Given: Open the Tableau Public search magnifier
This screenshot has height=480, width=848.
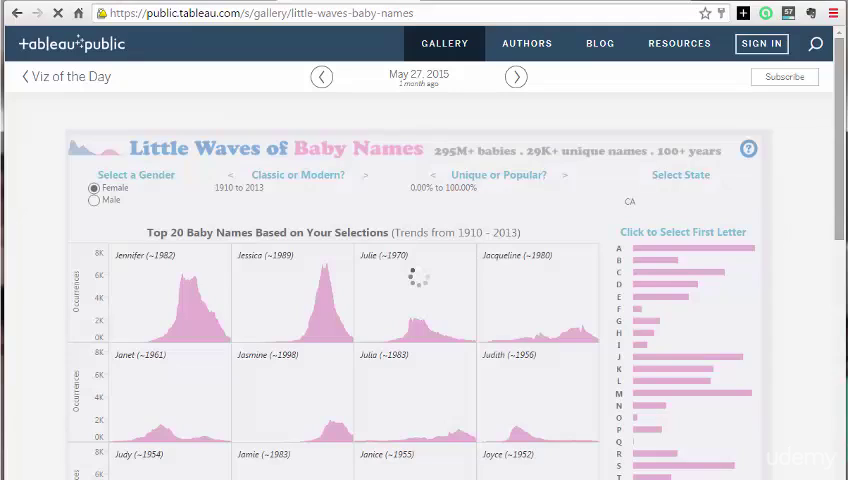Looking at the screenshot, I should tap(816, 44).
